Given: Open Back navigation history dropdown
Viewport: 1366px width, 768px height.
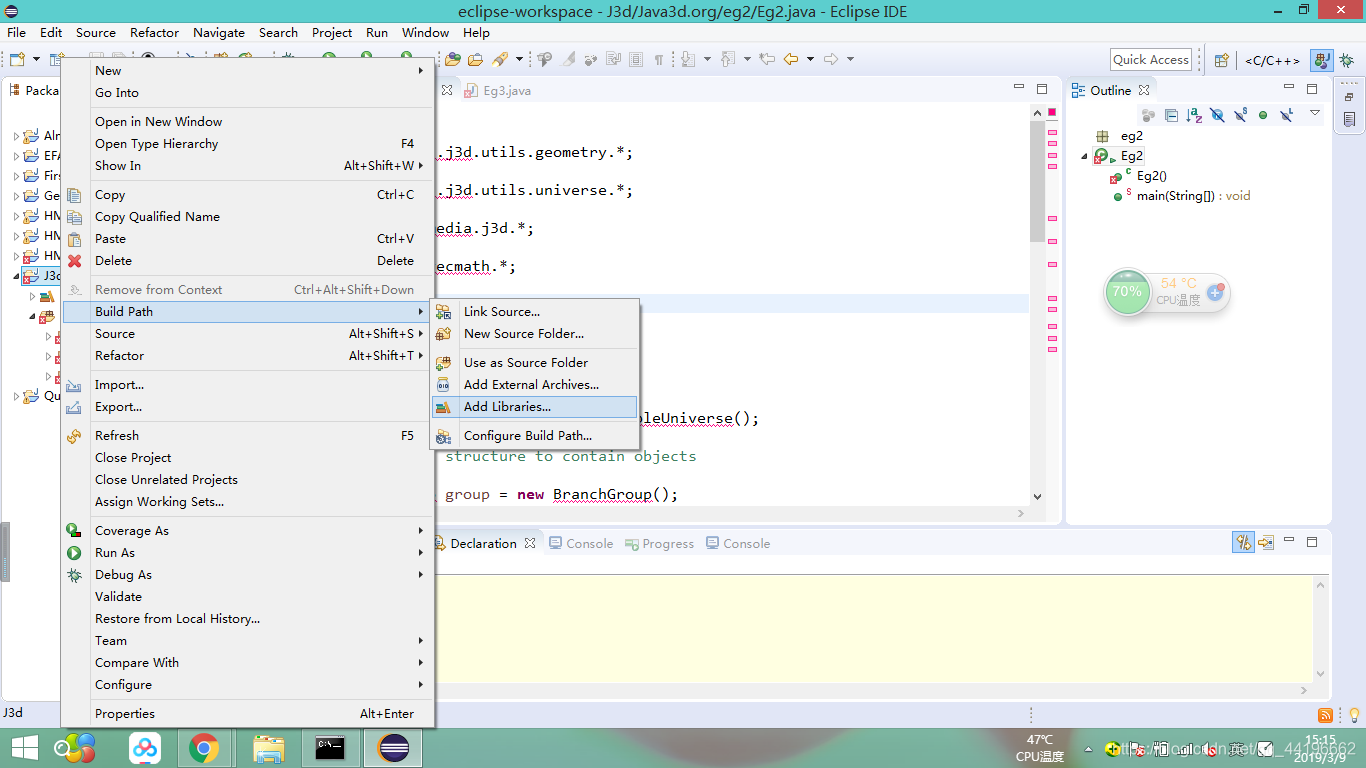Looking at the screenshot, I should 810,60.
